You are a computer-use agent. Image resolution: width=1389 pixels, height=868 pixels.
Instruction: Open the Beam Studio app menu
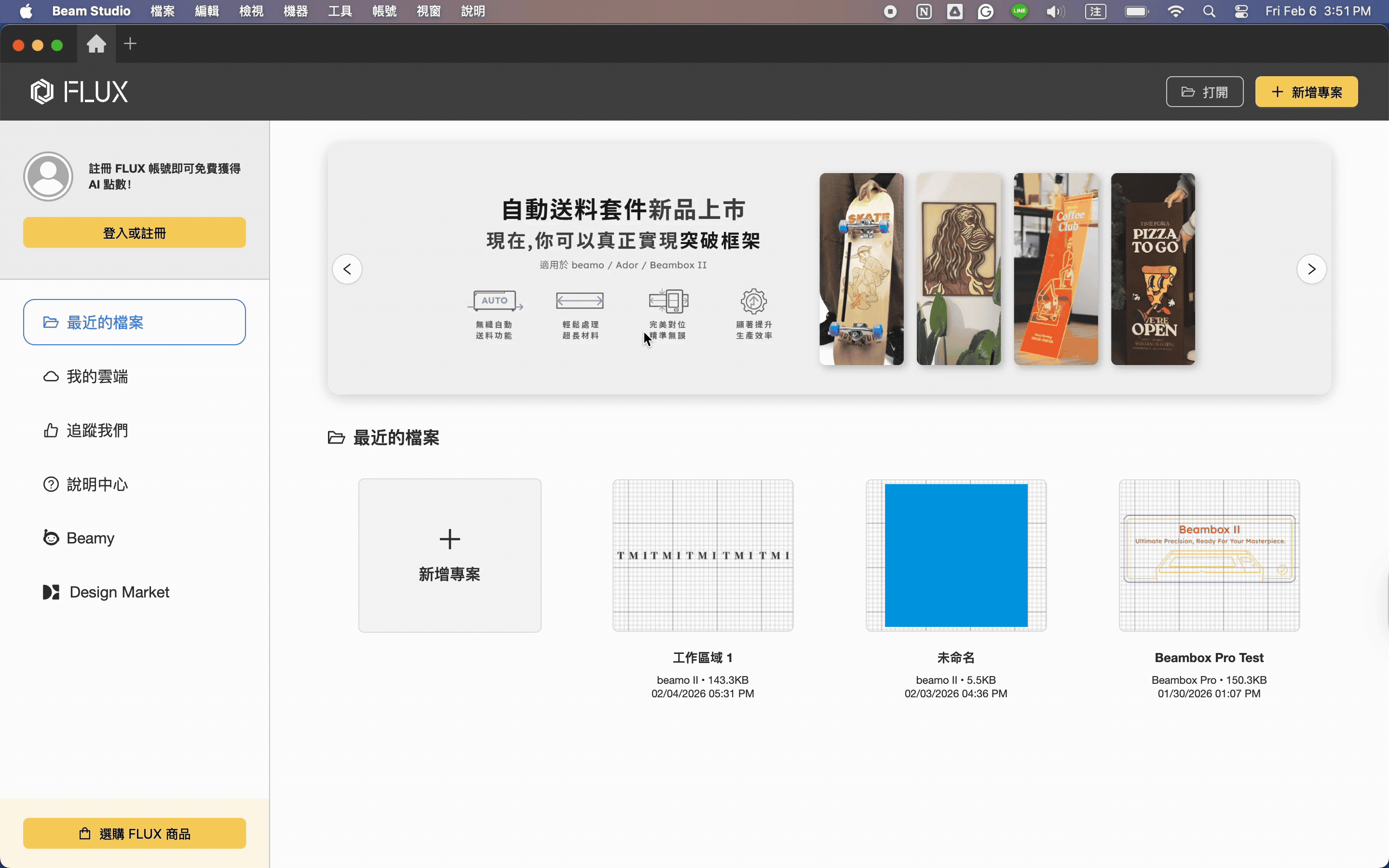coord(91,12)
